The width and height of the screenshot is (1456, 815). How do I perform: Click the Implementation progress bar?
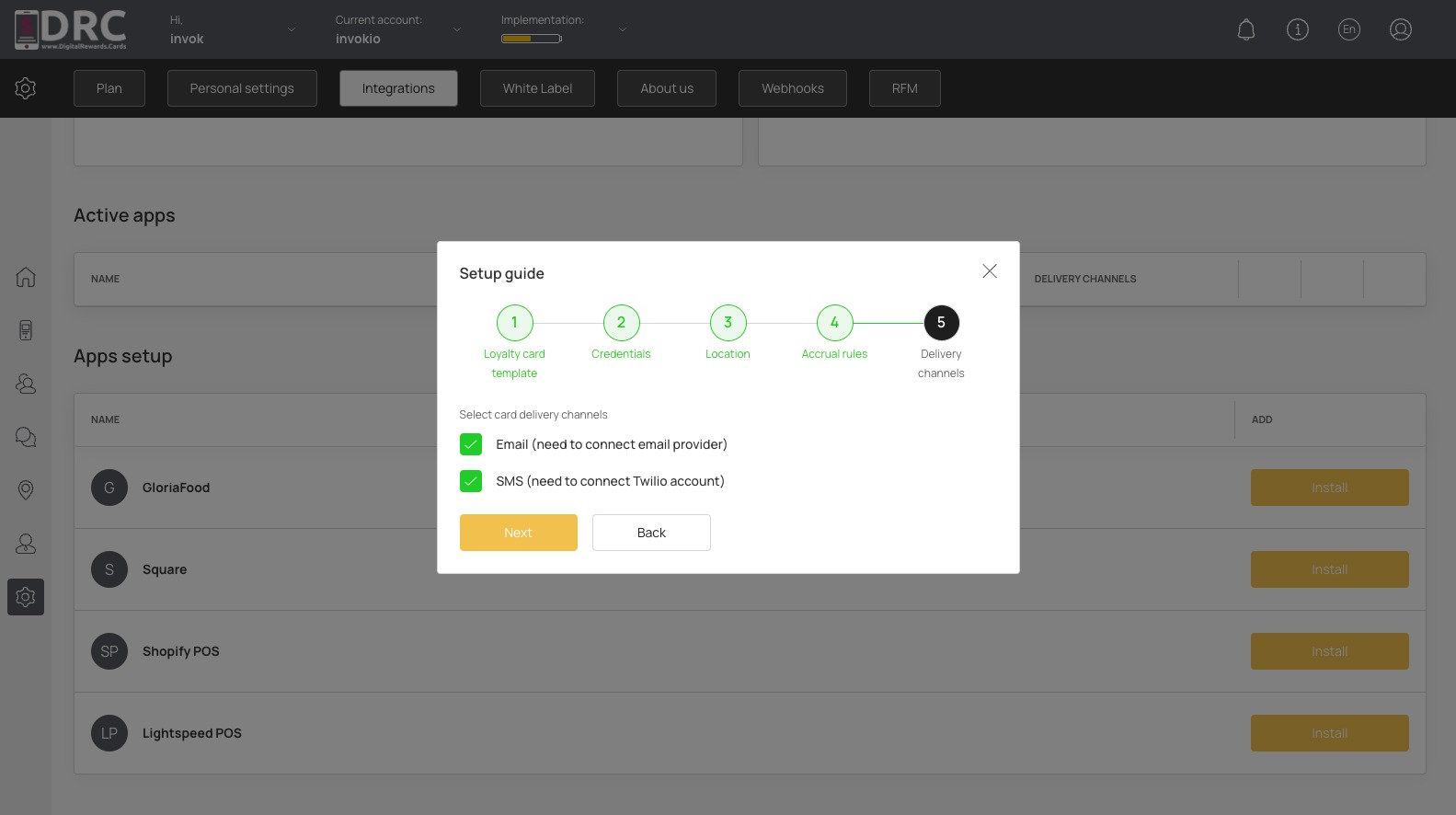pyautogui.click(x=532, y=39)
